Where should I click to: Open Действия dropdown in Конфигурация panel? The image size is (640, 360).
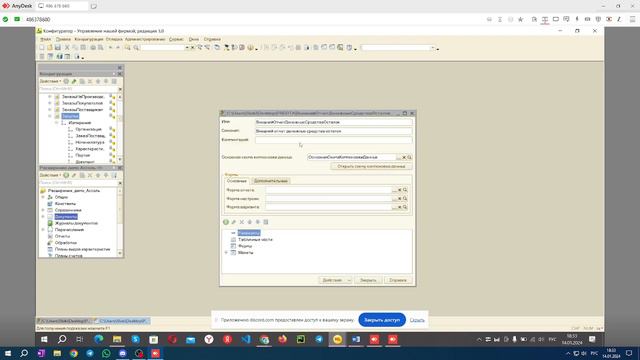point(51,81)
